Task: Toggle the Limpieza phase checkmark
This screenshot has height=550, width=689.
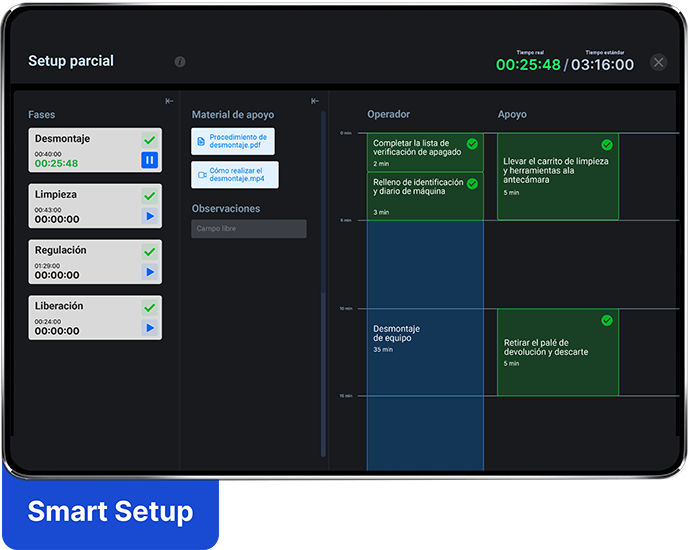Action: coord(149,196)
